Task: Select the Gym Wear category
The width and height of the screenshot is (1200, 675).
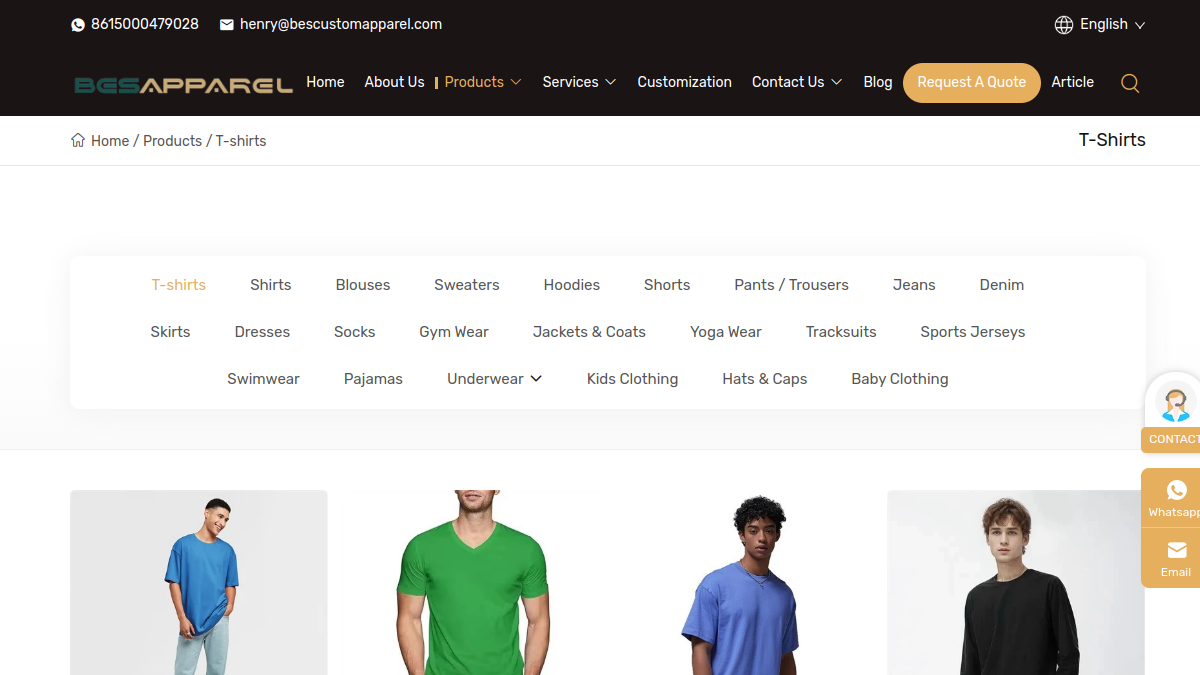Action: pos(454,332)
